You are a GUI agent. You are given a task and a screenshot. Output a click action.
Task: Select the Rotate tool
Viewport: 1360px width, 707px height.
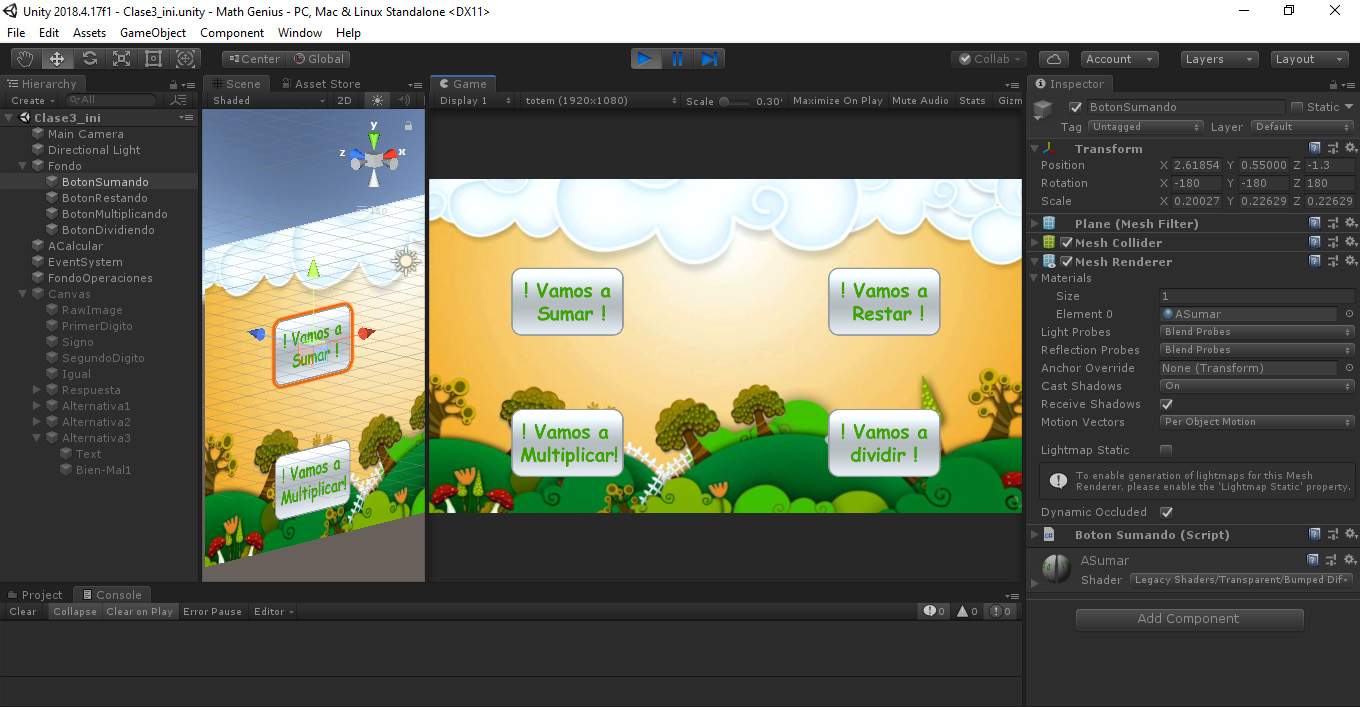coord(89,59)
